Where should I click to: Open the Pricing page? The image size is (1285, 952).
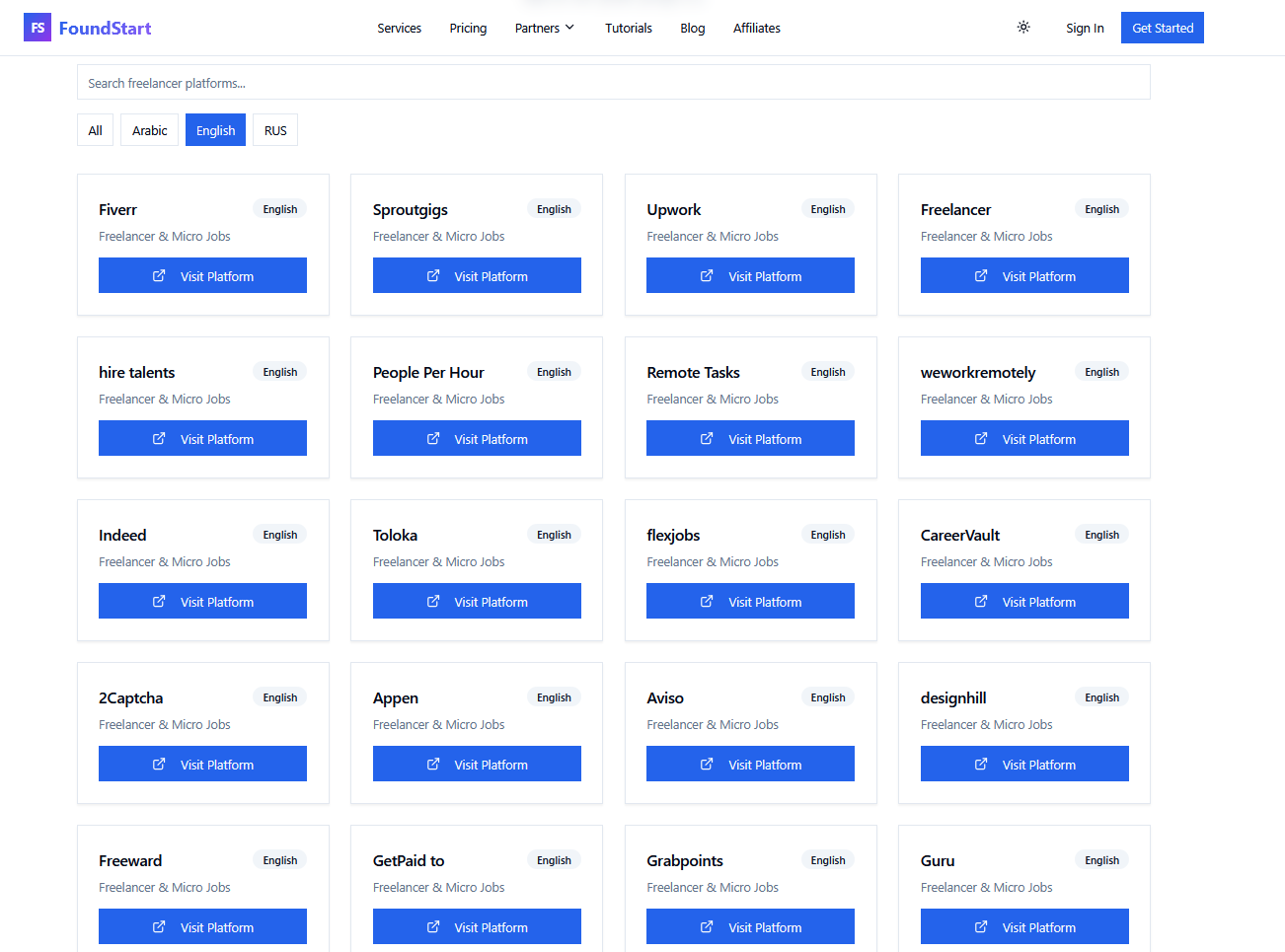[468, 28]
